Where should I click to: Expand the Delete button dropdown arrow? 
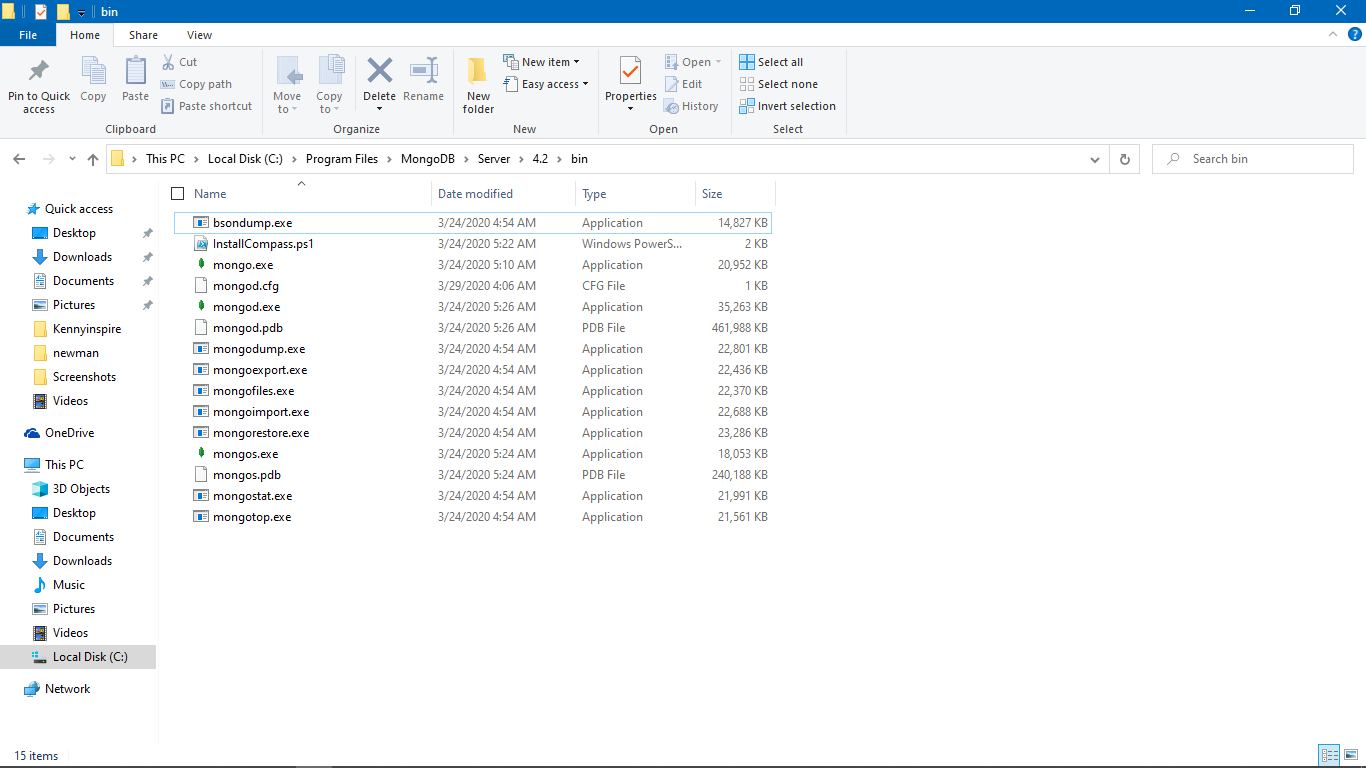point(379,109)
